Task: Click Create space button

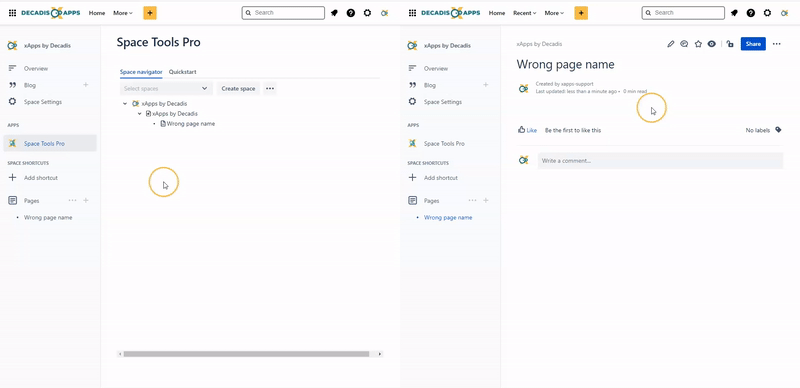Action: pos(238,88)
